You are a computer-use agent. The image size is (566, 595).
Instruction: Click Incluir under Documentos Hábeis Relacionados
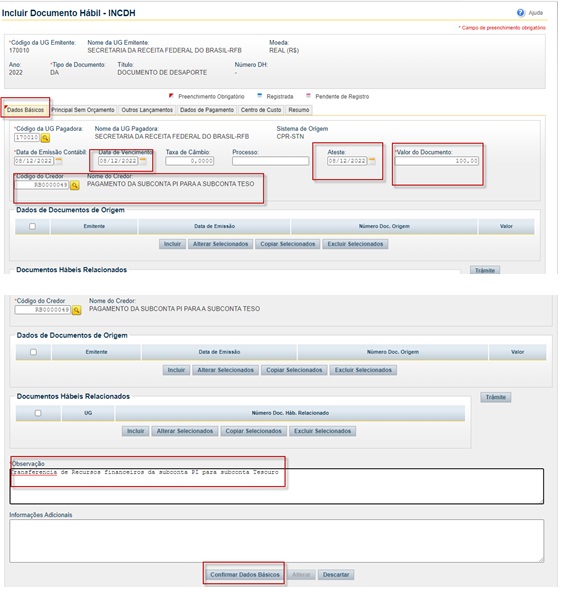click(x=135, y=431)
